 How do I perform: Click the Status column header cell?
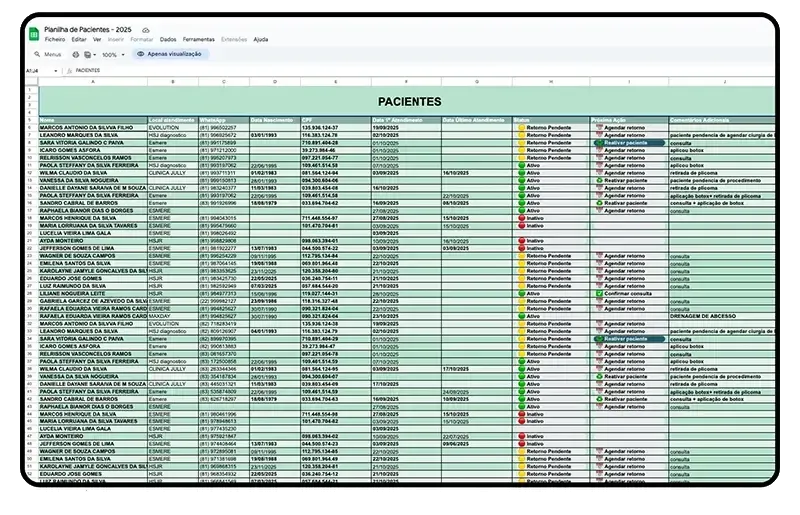(551, 120)
